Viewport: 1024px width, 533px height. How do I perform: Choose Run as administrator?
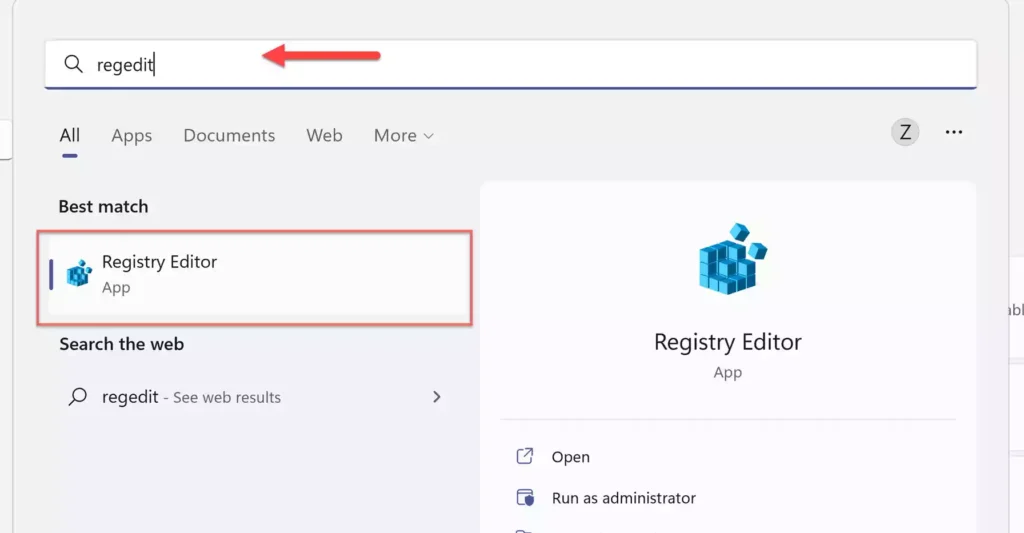[624, 498]
